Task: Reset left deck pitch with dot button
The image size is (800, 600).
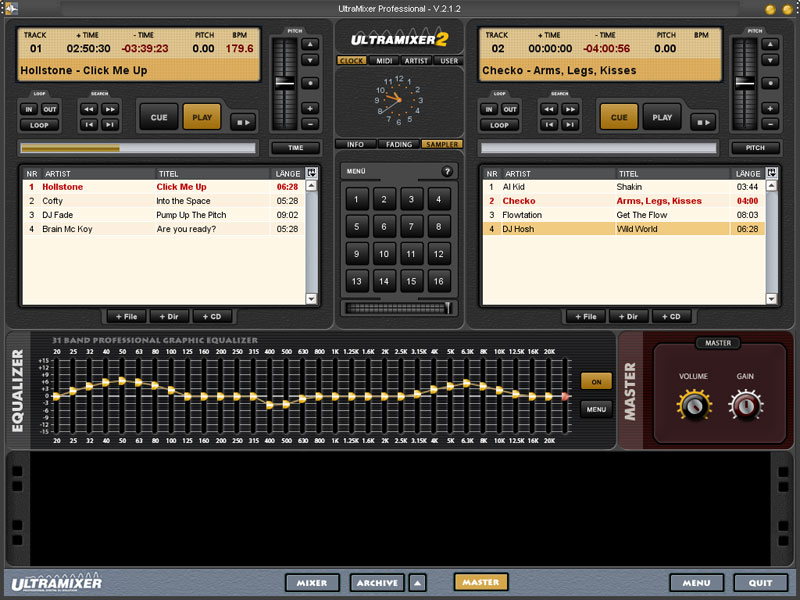Action: tap(310, 83)
